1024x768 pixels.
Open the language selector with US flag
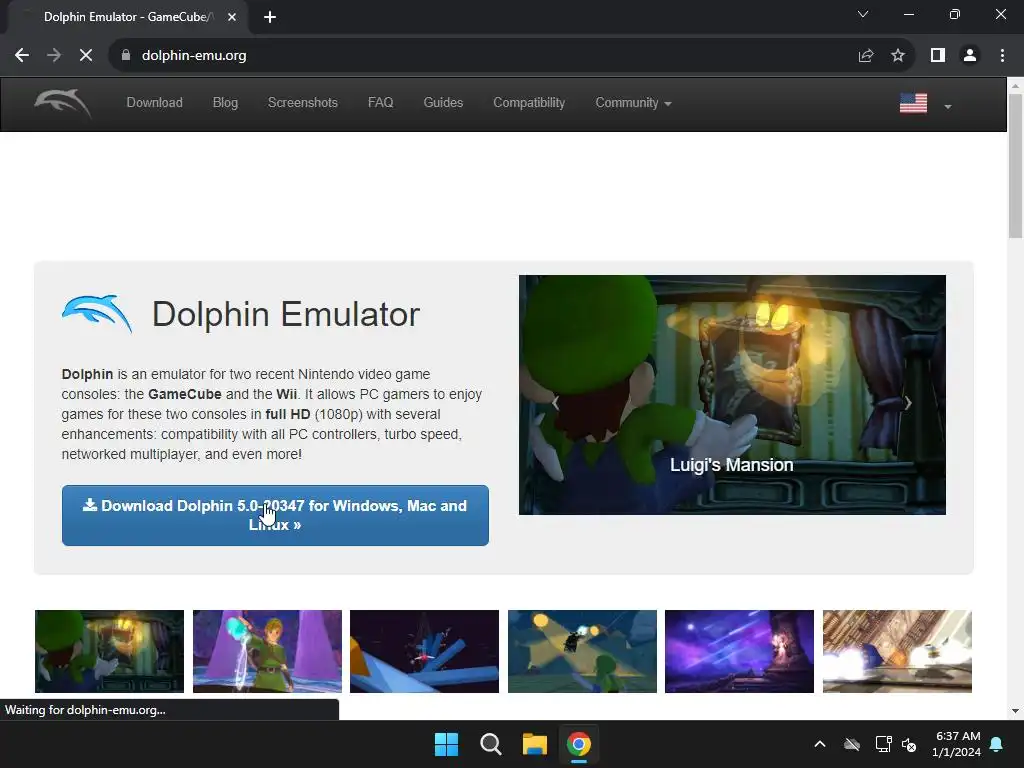(x=925, y=103)
